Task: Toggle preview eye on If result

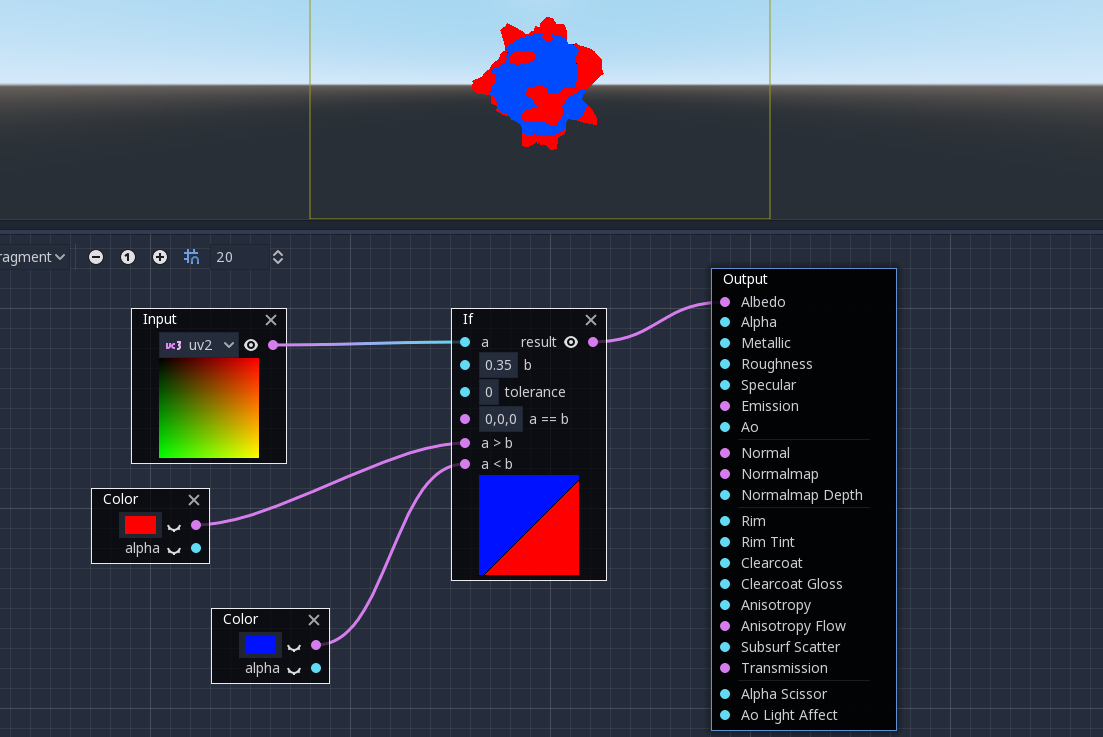Action: (571, 342)
